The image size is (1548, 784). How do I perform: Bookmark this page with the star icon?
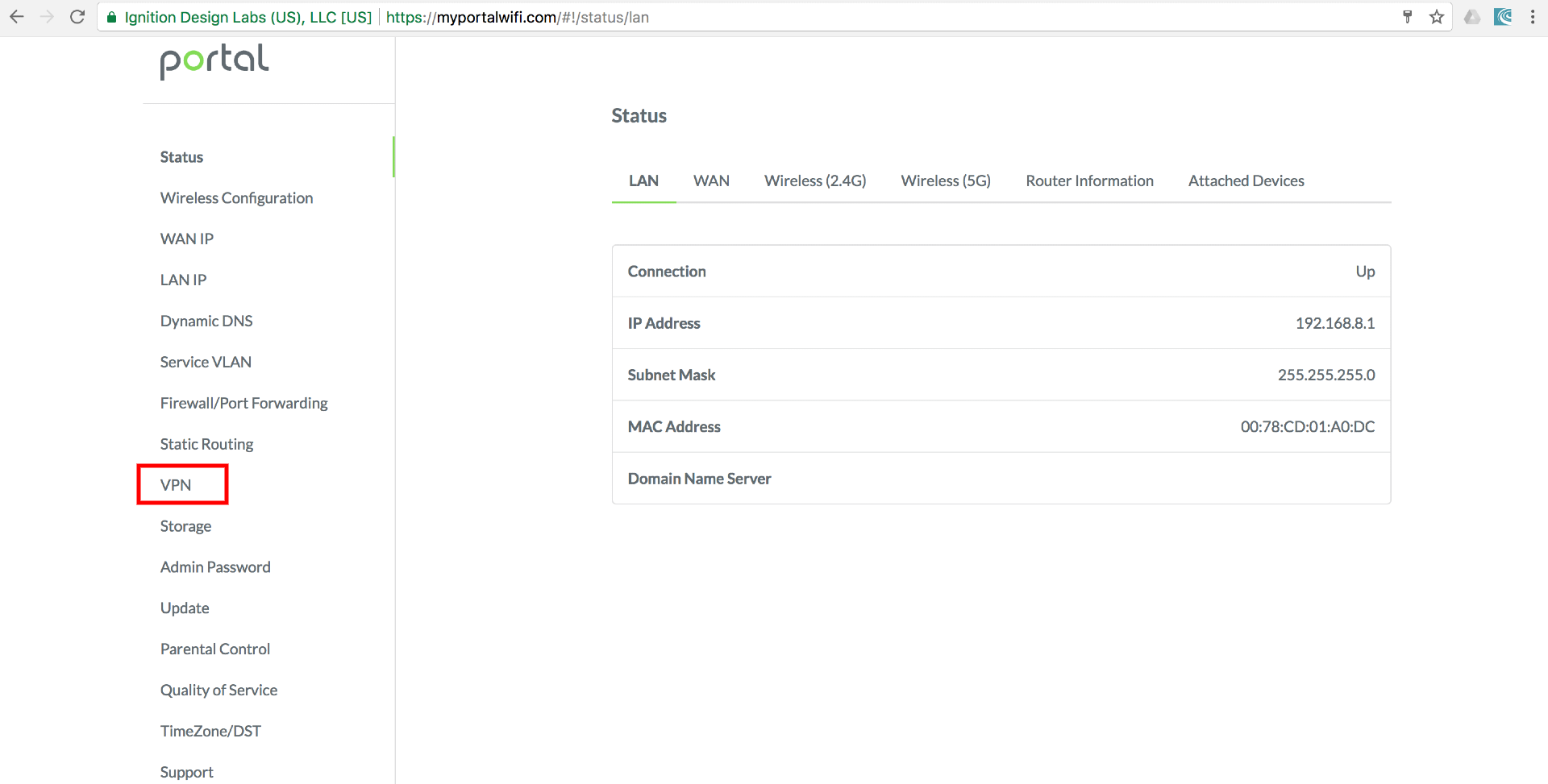coord(1437,17)
